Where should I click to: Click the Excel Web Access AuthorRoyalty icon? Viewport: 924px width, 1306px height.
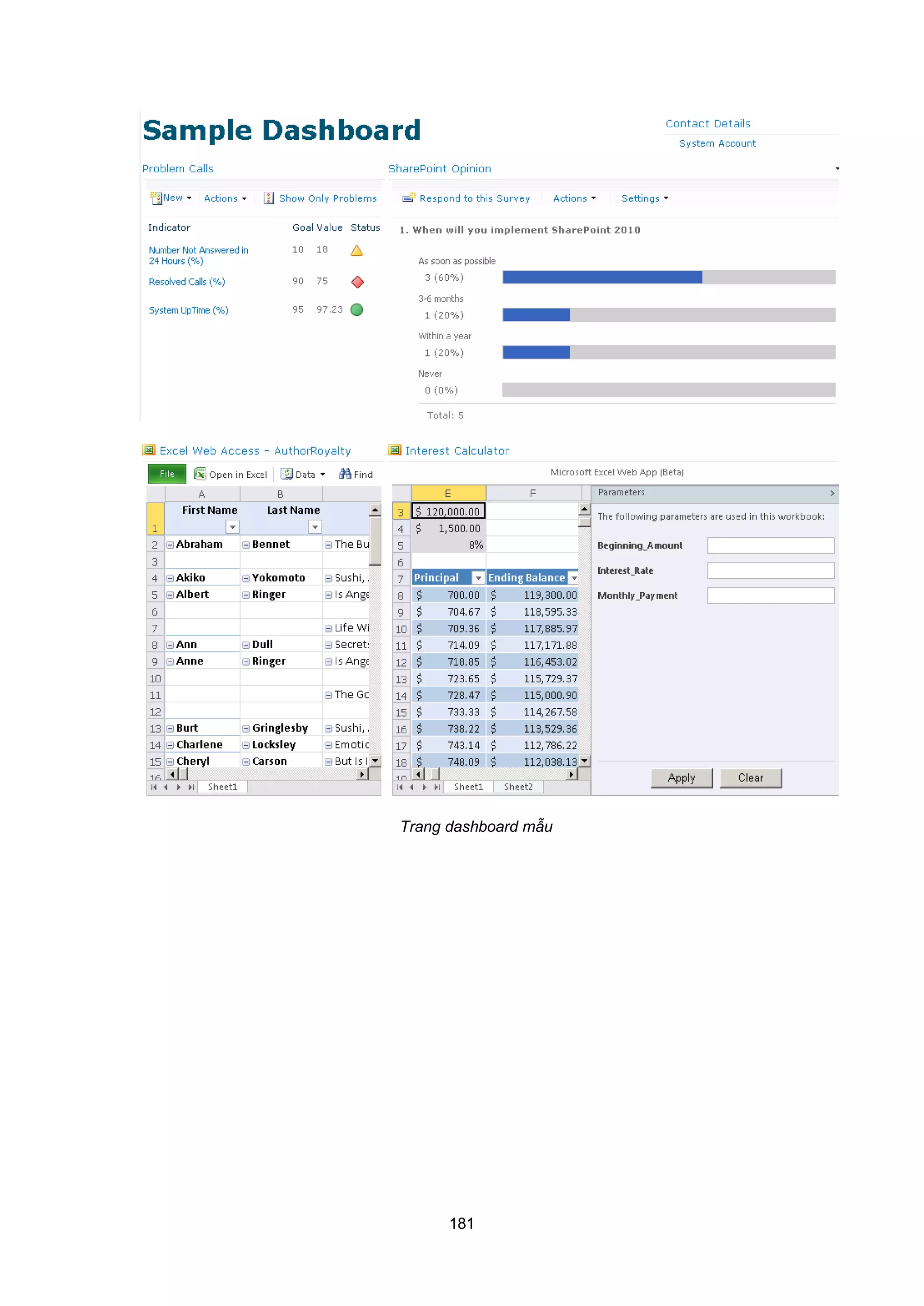(x=148, y=451)
